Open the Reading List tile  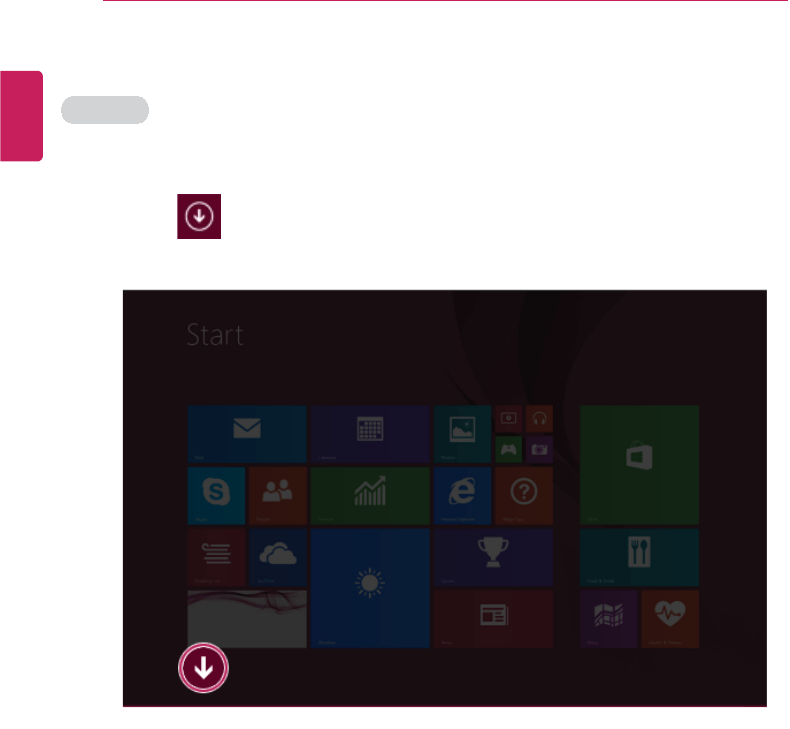(216, 557)
